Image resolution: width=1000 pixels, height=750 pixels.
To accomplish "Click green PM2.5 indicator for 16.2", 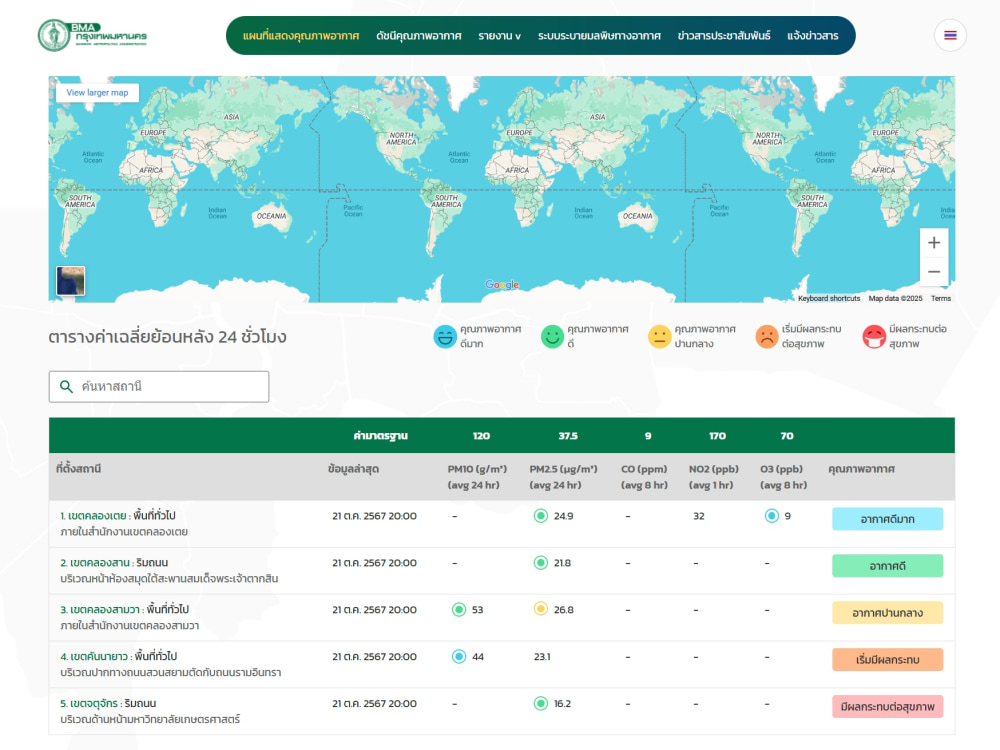I will coord(541,703).
